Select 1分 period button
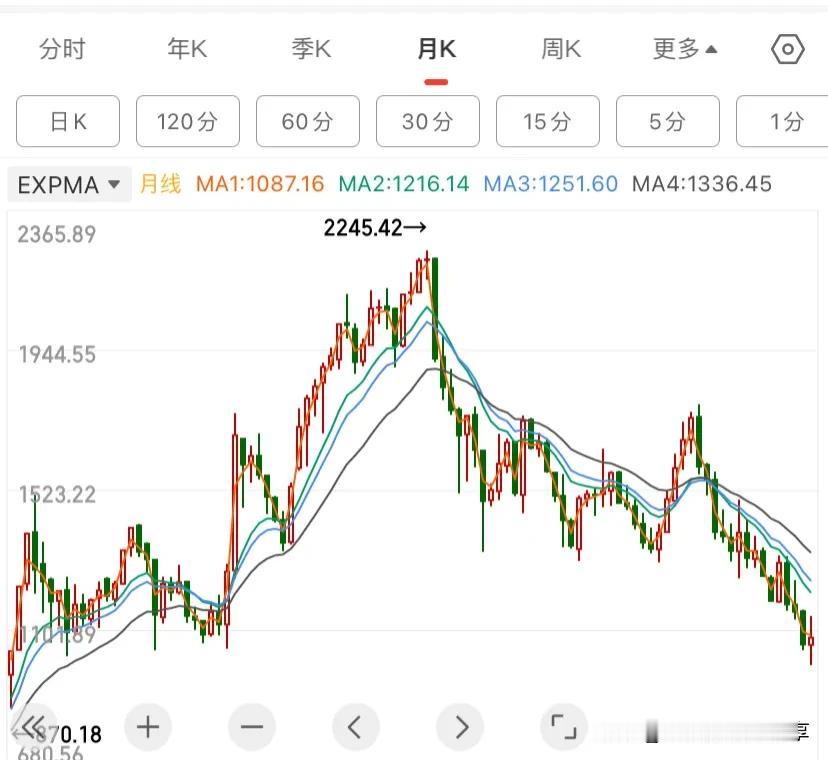The width and height of the screenshot is (828, 760). [782, 121]
